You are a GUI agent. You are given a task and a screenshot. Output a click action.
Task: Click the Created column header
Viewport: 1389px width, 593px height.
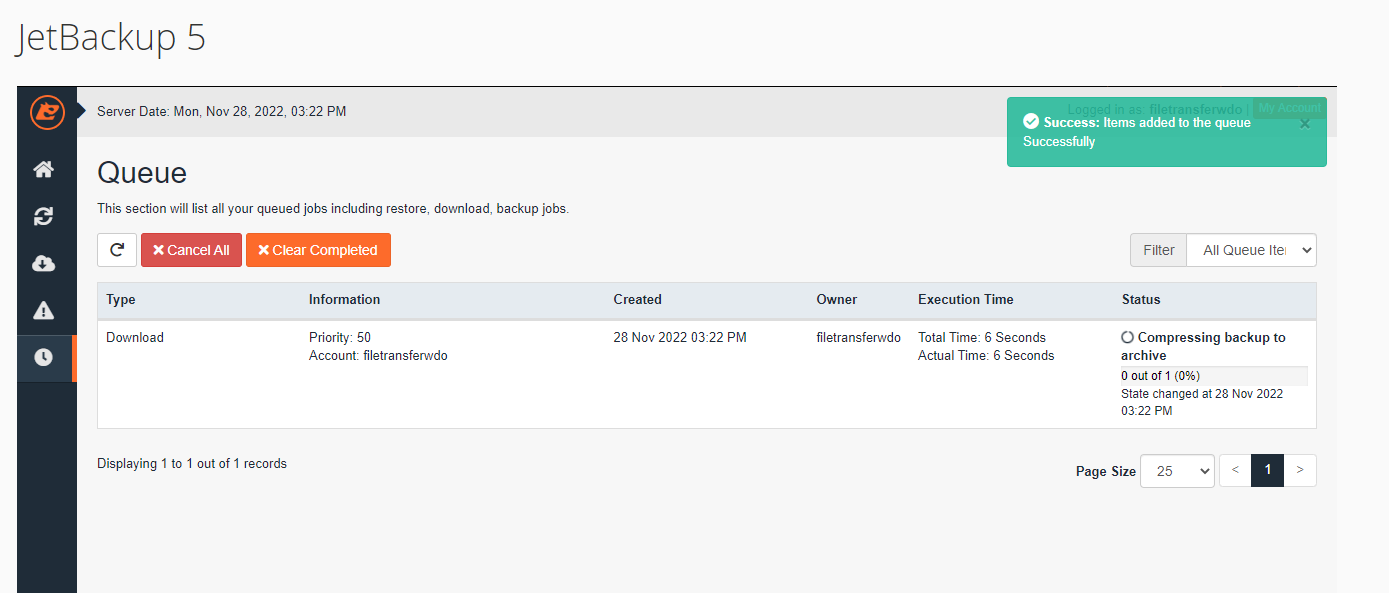pos(637,299)
